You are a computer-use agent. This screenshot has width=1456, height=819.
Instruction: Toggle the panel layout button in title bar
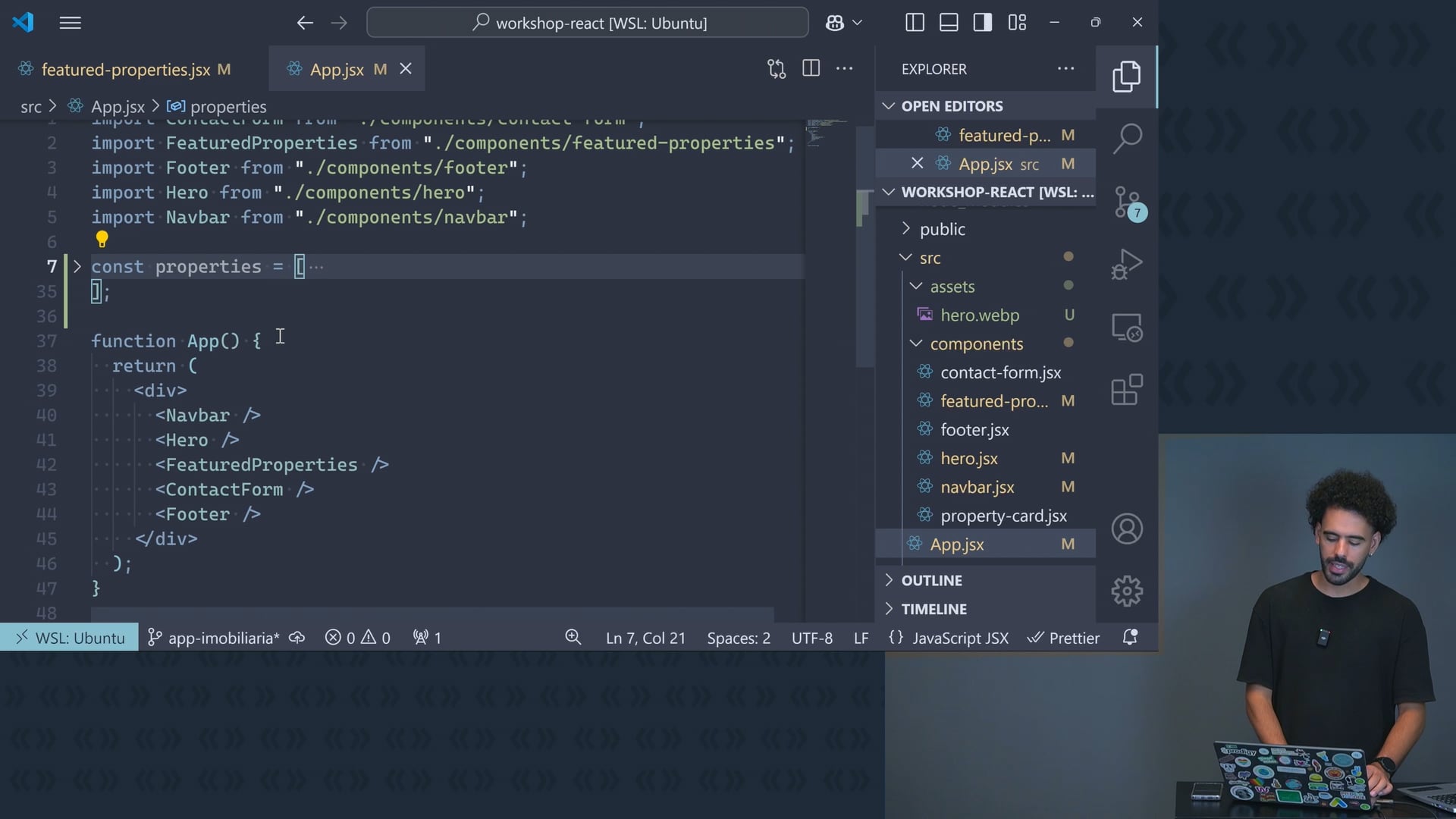pyautogui.click(x=949, y=23)
